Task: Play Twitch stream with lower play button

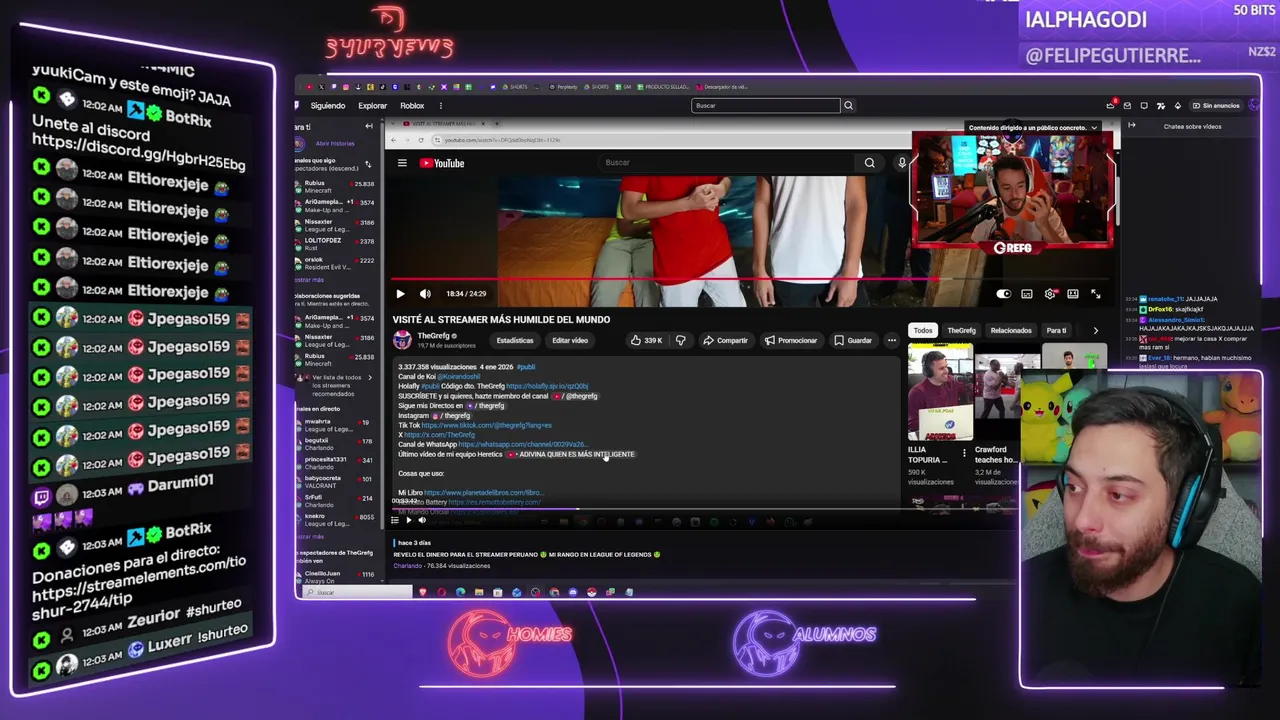Action: [408, 520]
